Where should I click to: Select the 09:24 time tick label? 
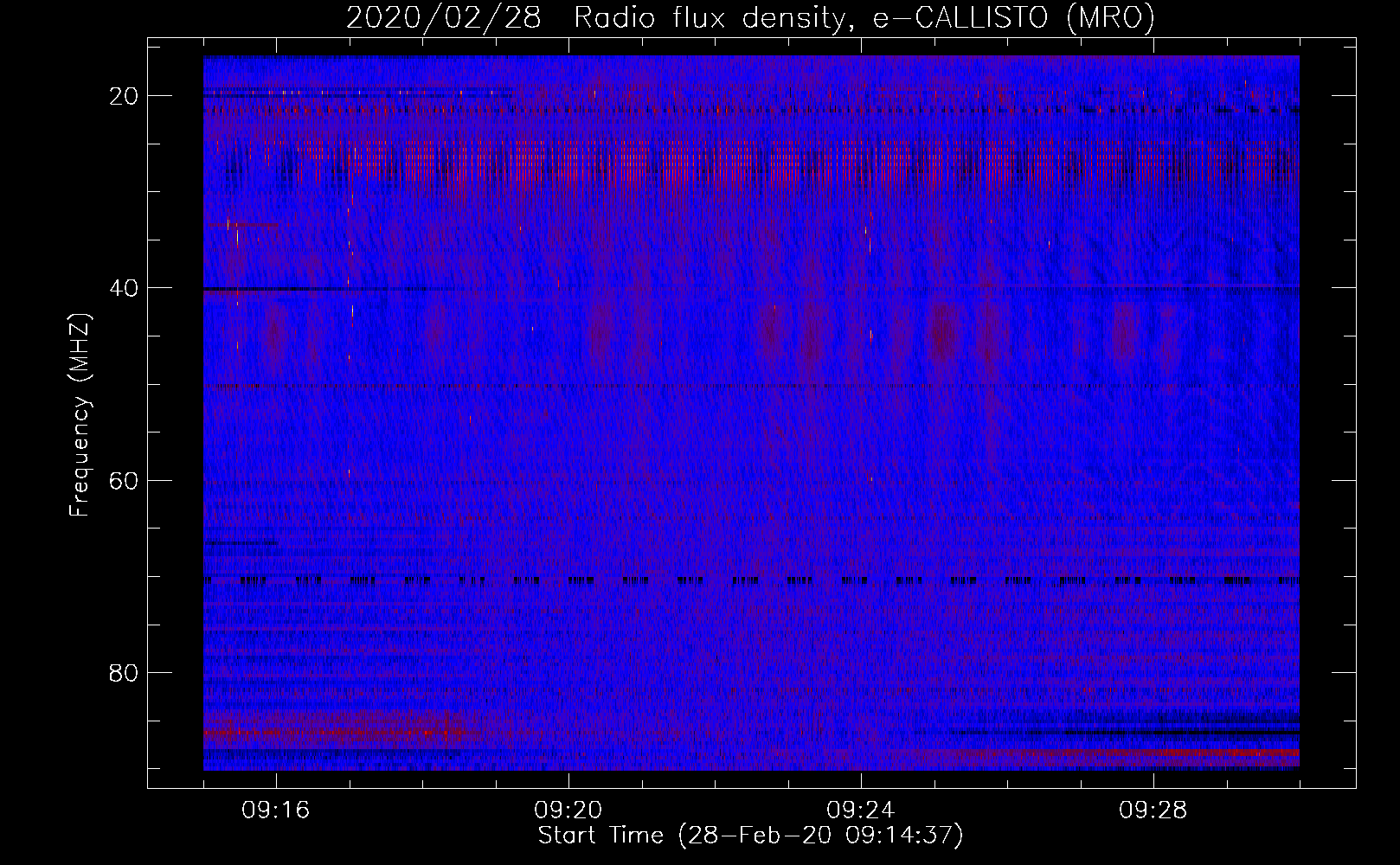coord(861,811)
